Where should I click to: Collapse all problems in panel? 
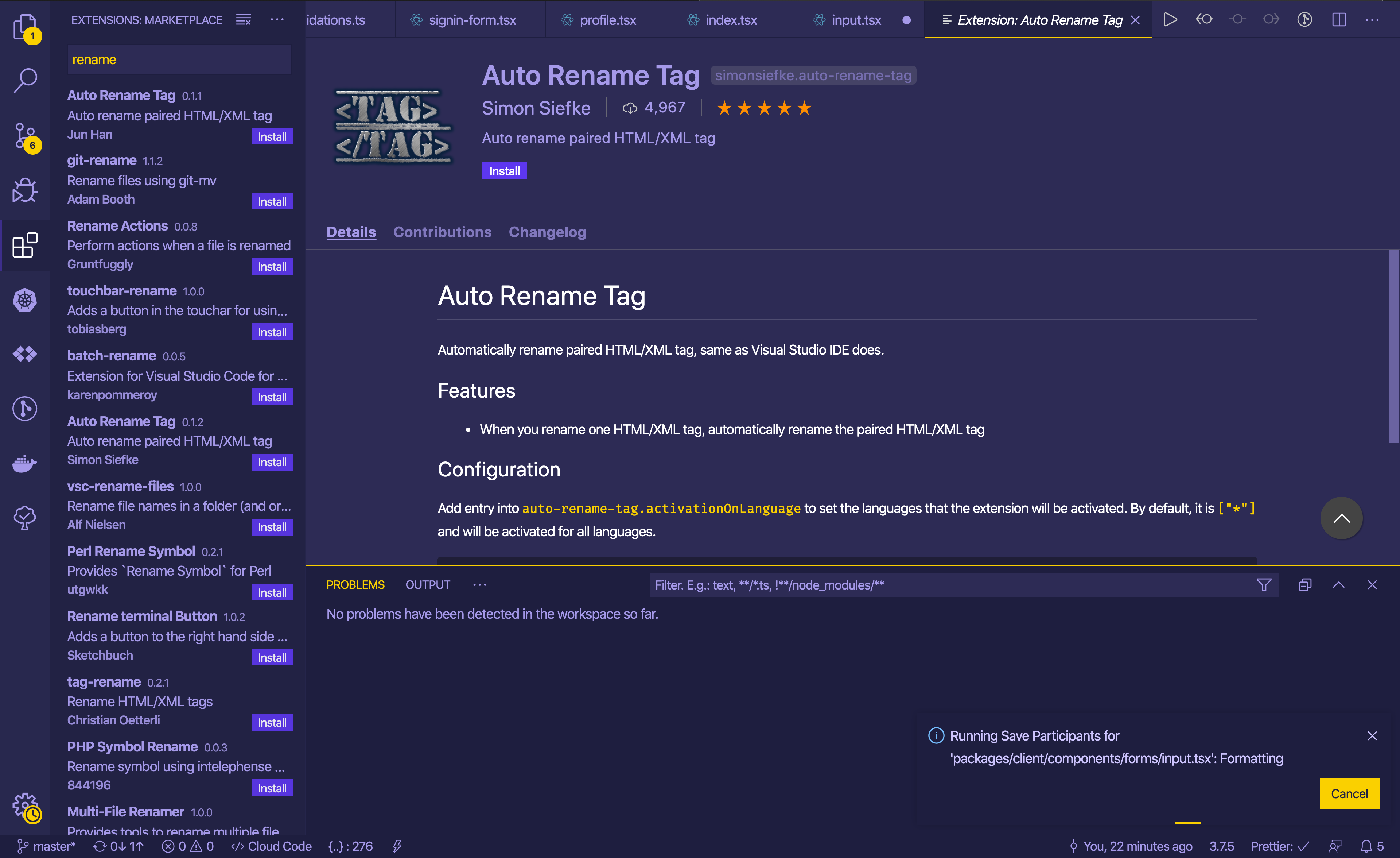coord(1304,584)
